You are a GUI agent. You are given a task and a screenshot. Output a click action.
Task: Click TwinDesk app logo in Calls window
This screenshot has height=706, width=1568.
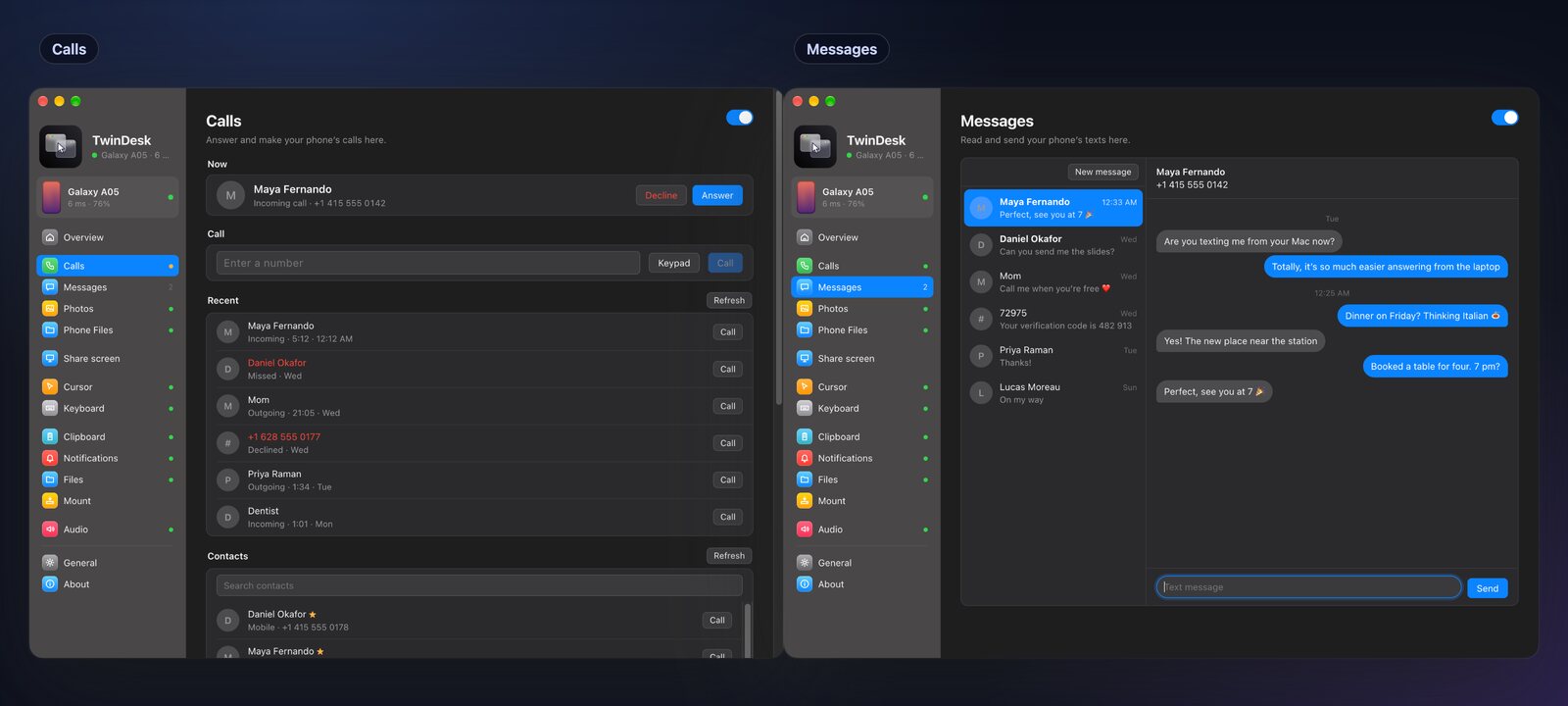click(x=61, y=147)
